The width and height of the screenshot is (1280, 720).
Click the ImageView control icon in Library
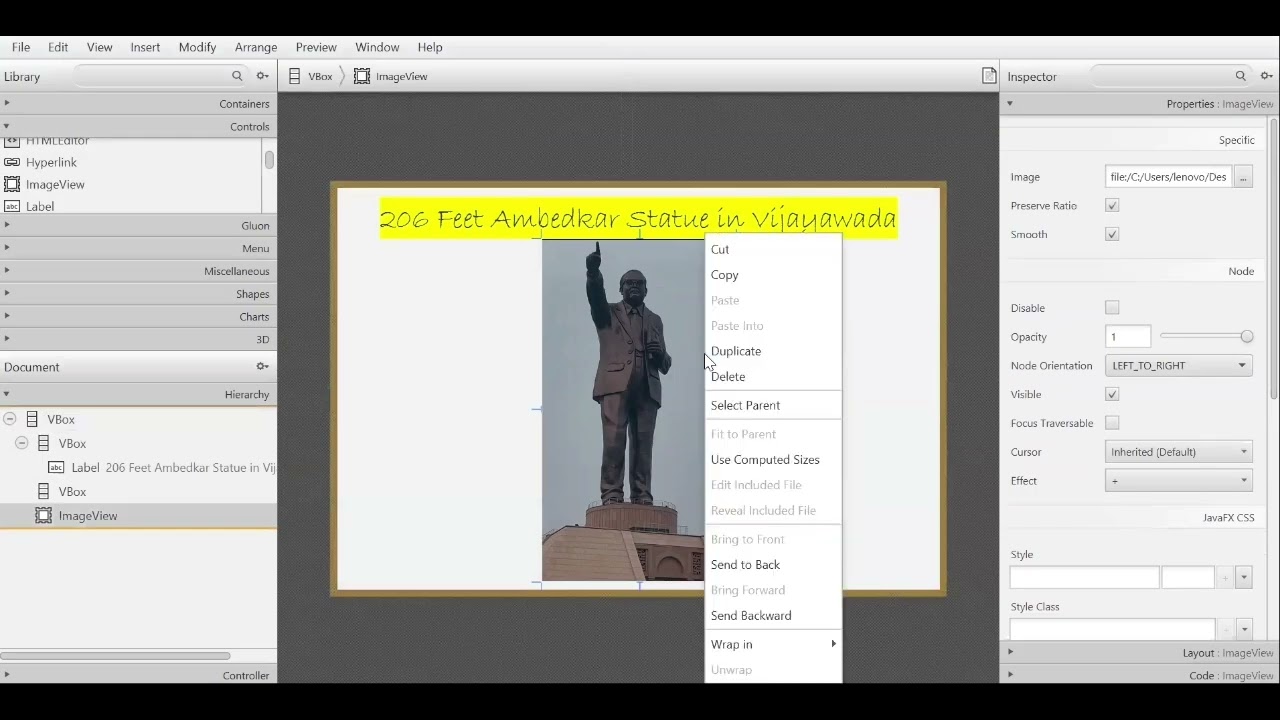pos(12,184)
